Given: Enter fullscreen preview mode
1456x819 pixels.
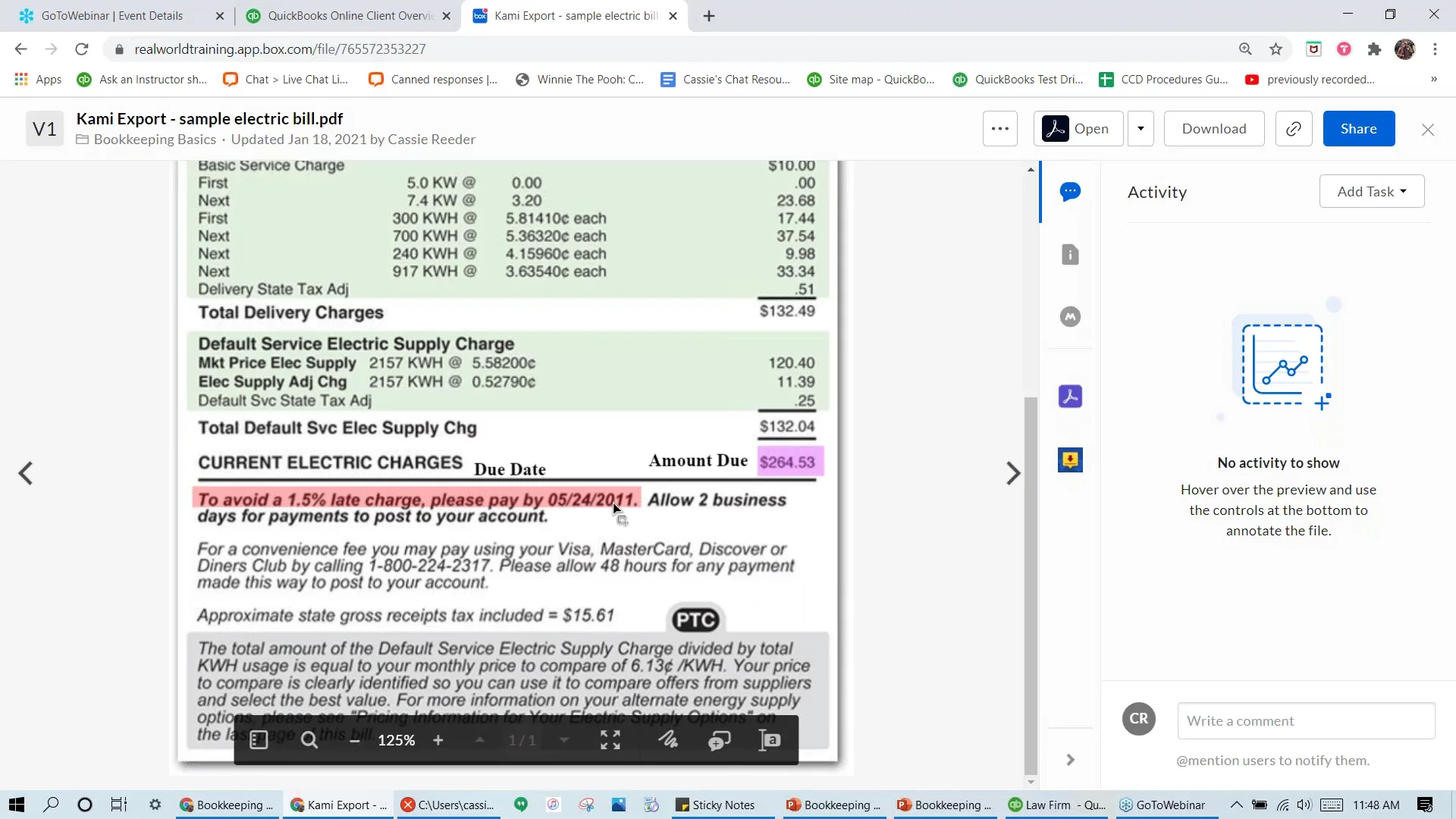Looking at the screenshot, I should tap(610, 740).
